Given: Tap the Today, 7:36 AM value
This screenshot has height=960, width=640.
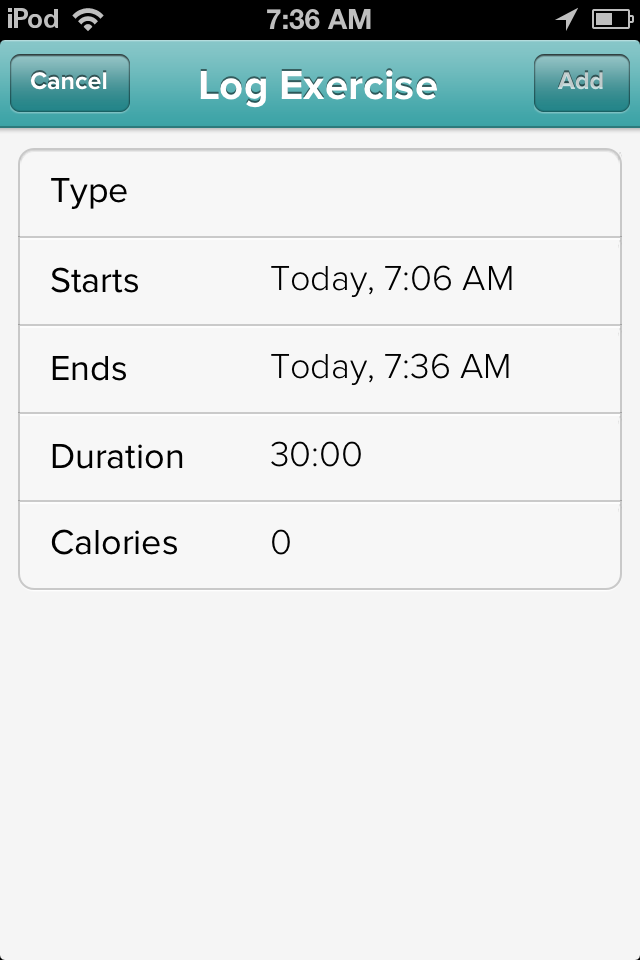Looking at the screenshot, I should [x=391, y=367].
